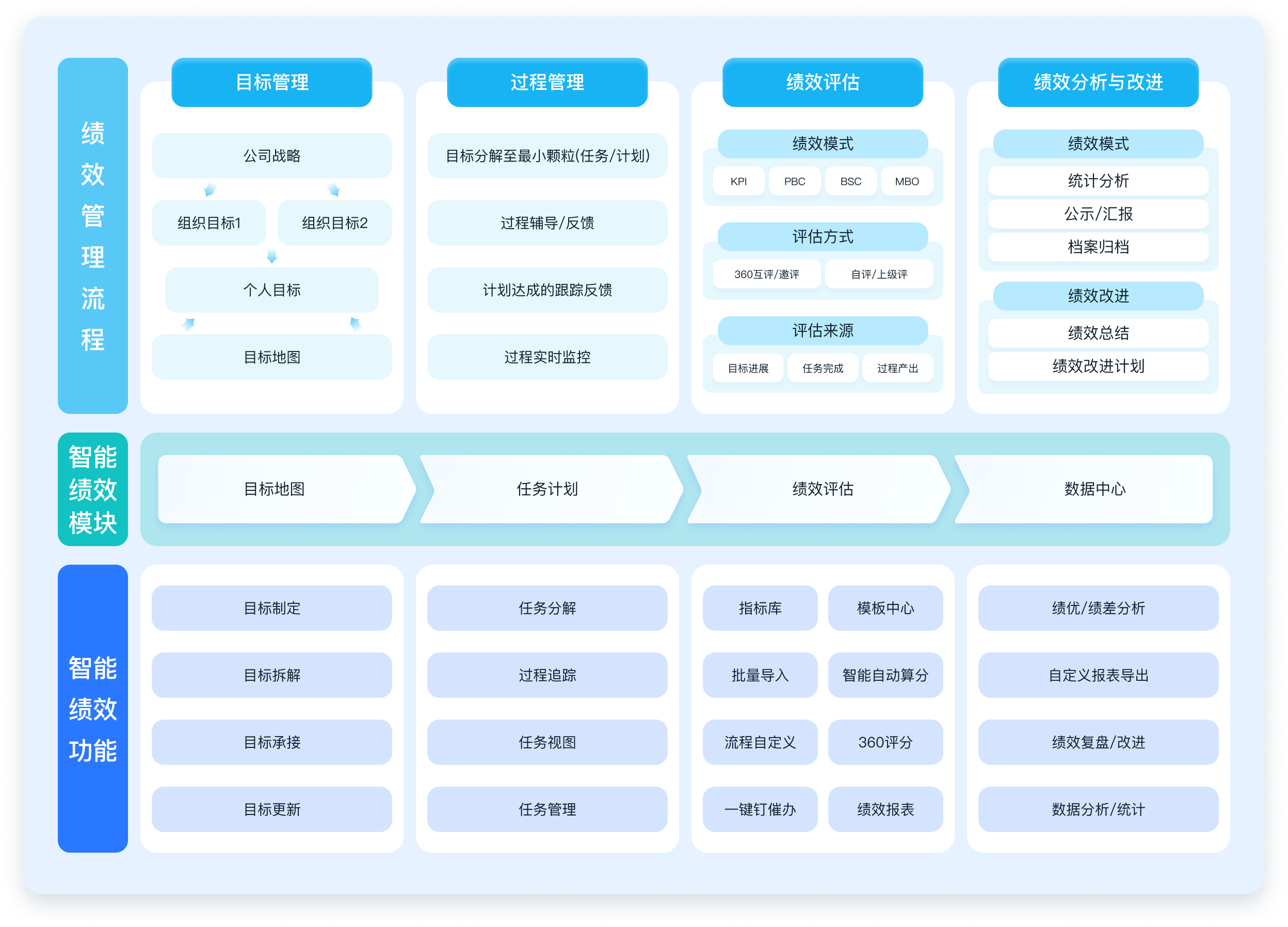The width and height of the screenshot is (1288, 927).
Task: Select the MBO chip
Action: pyautogui.click(x=907, y=181)
